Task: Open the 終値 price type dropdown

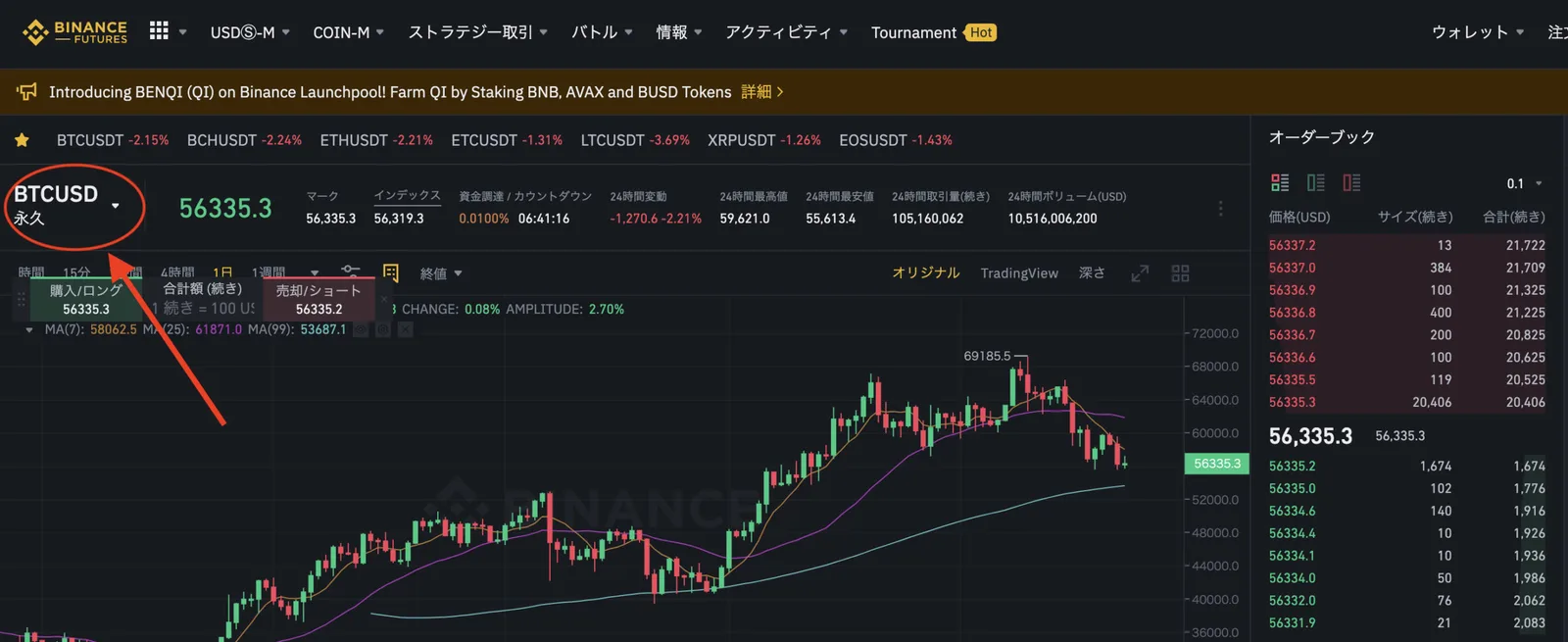Action: click(441, 273)
